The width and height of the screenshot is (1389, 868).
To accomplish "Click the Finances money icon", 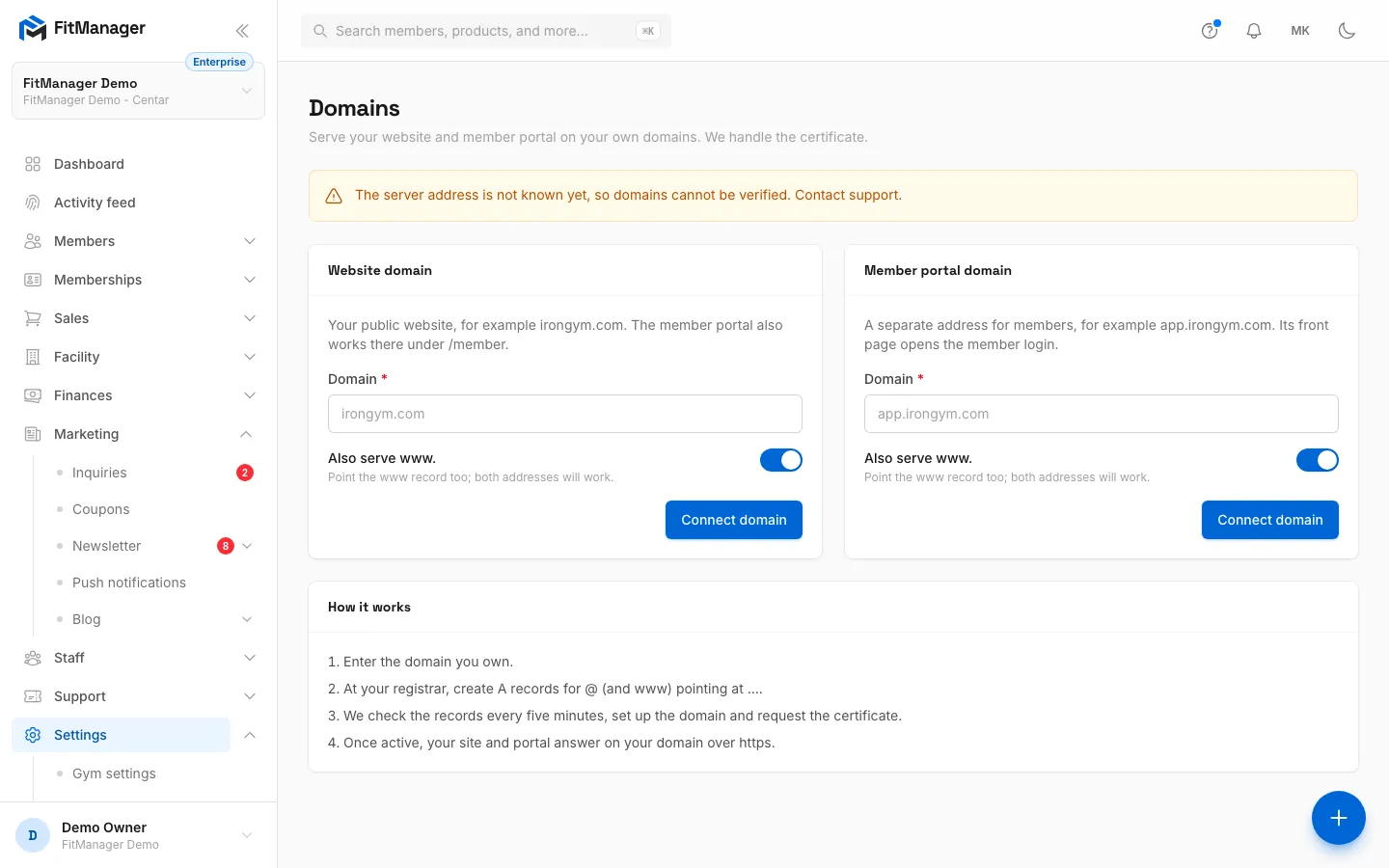I will pos(33,395).
